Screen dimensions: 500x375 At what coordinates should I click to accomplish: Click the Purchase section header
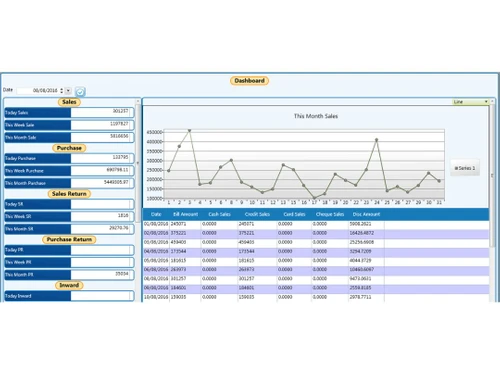69,148
